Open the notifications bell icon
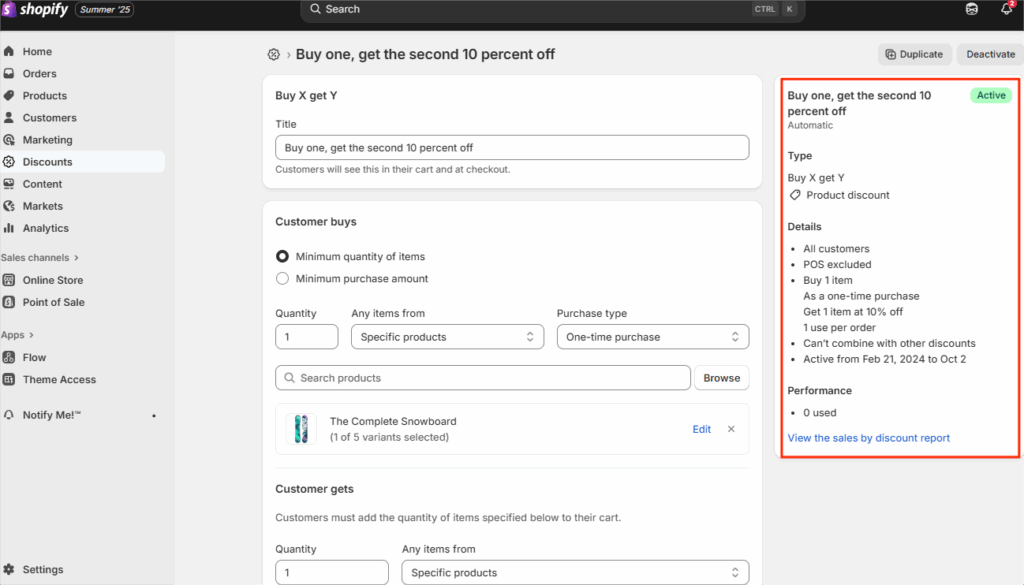The image size is (1024, 585). point(1006,9)
